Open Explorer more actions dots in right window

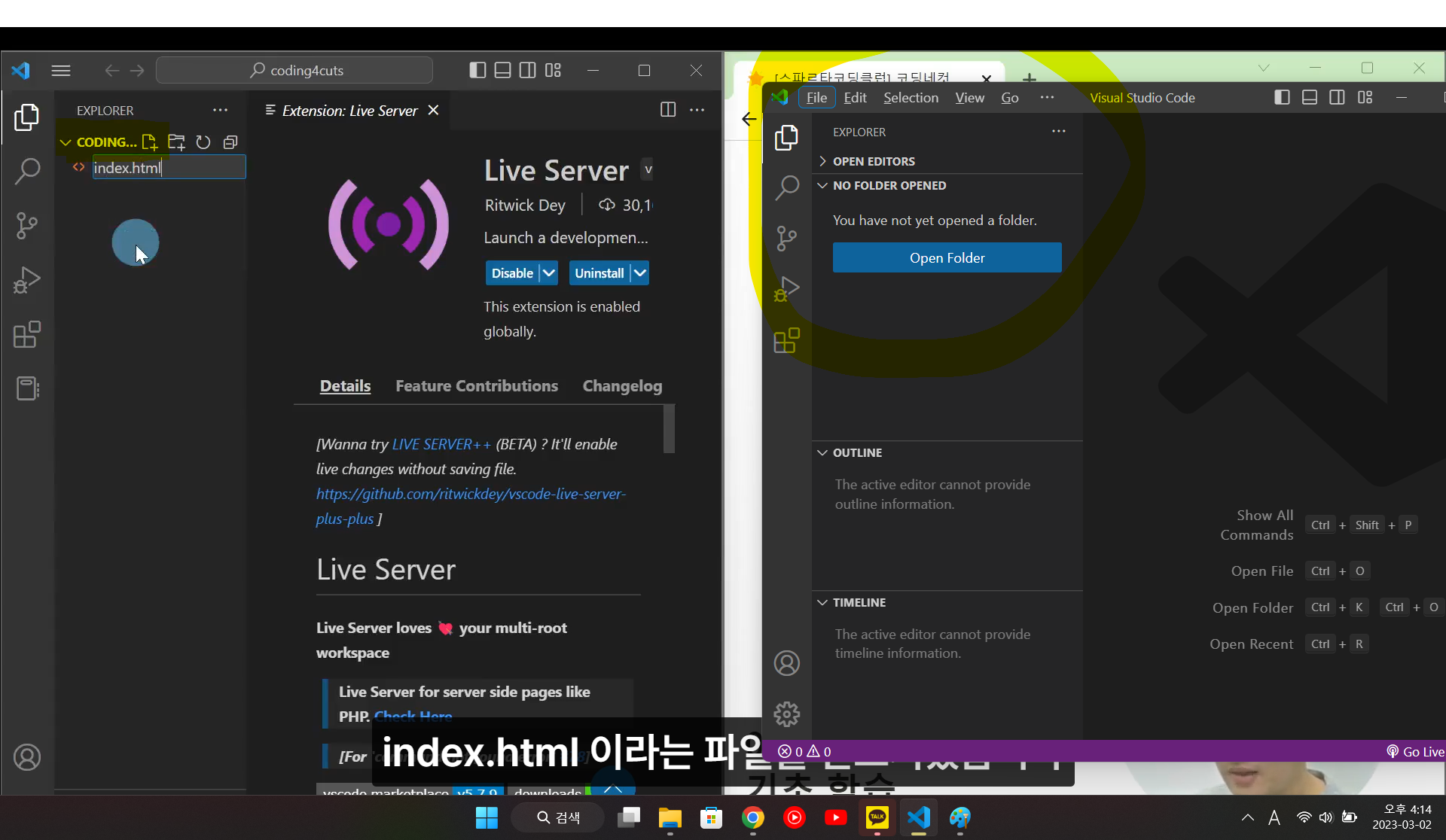(1059, 131)
